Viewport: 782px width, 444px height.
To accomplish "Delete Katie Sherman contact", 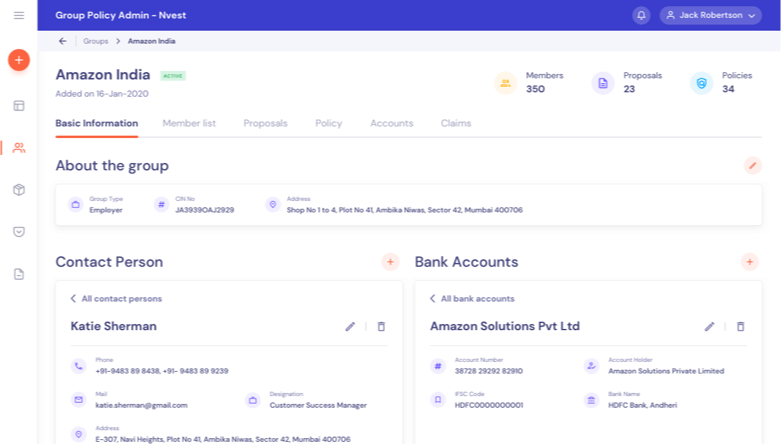I will tap(381, 326).
